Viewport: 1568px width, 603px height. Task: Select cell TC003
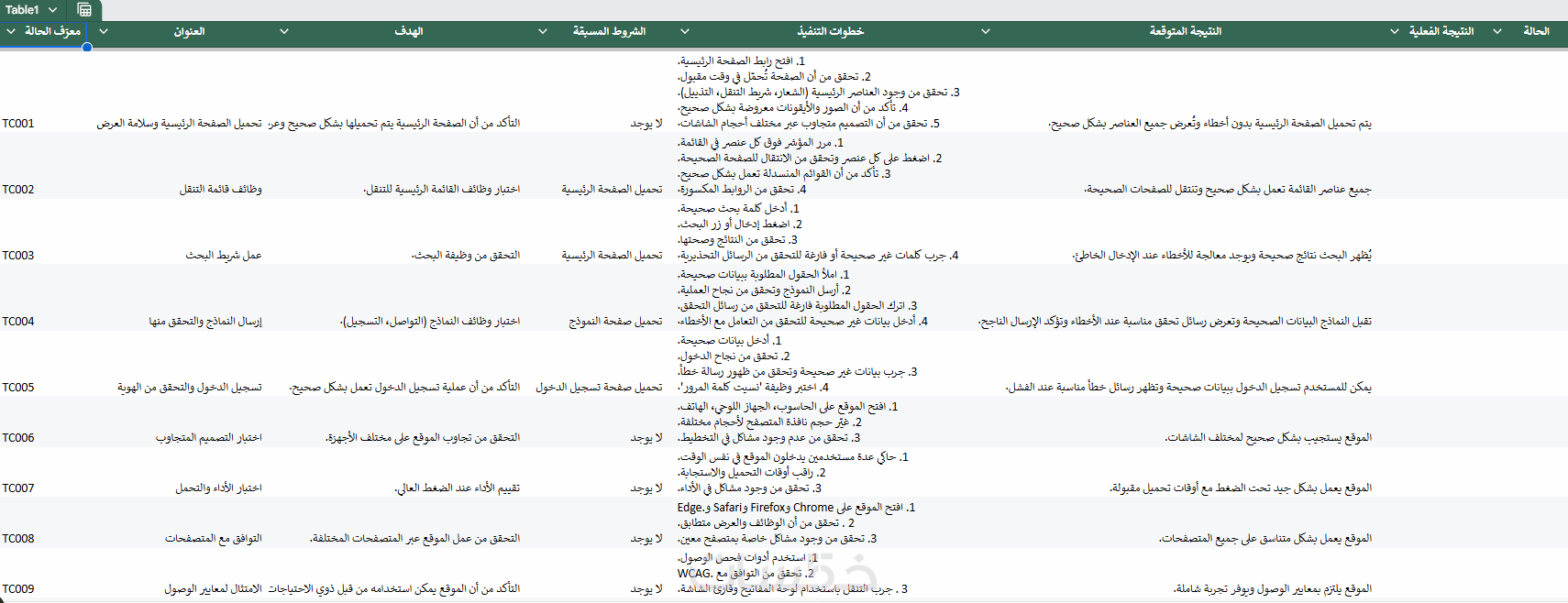point(18,256)
